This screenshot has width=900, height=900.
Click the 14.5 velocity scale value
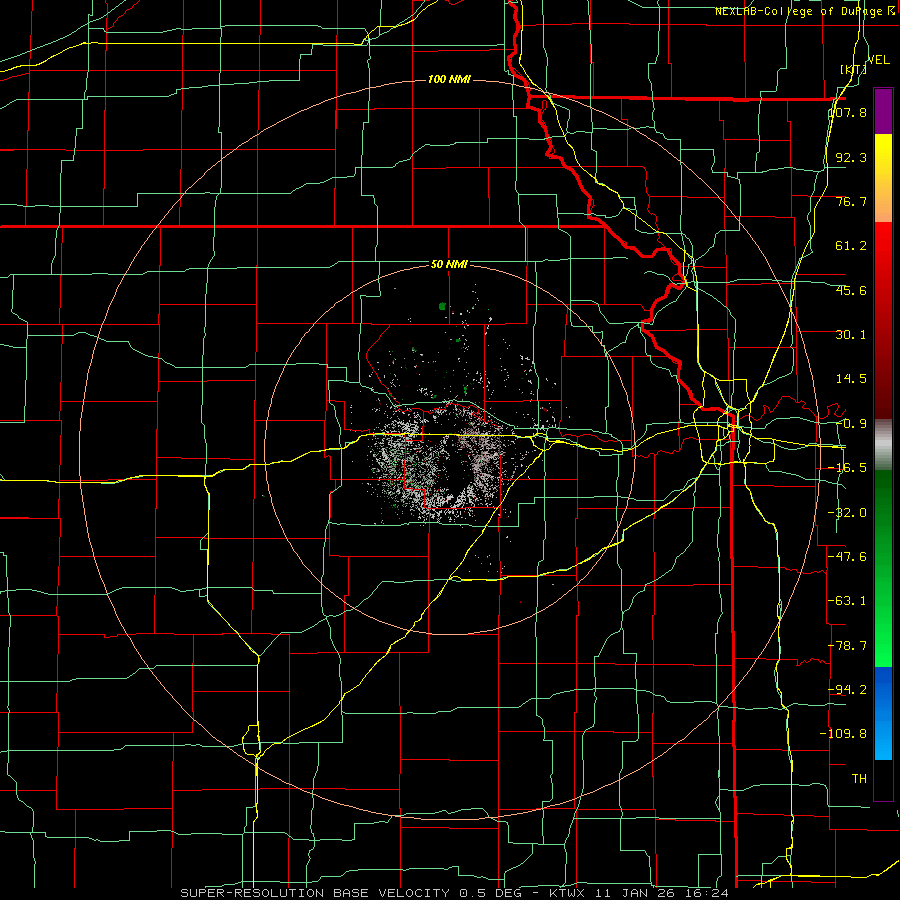pyautogui.click(x=851, y=379)
